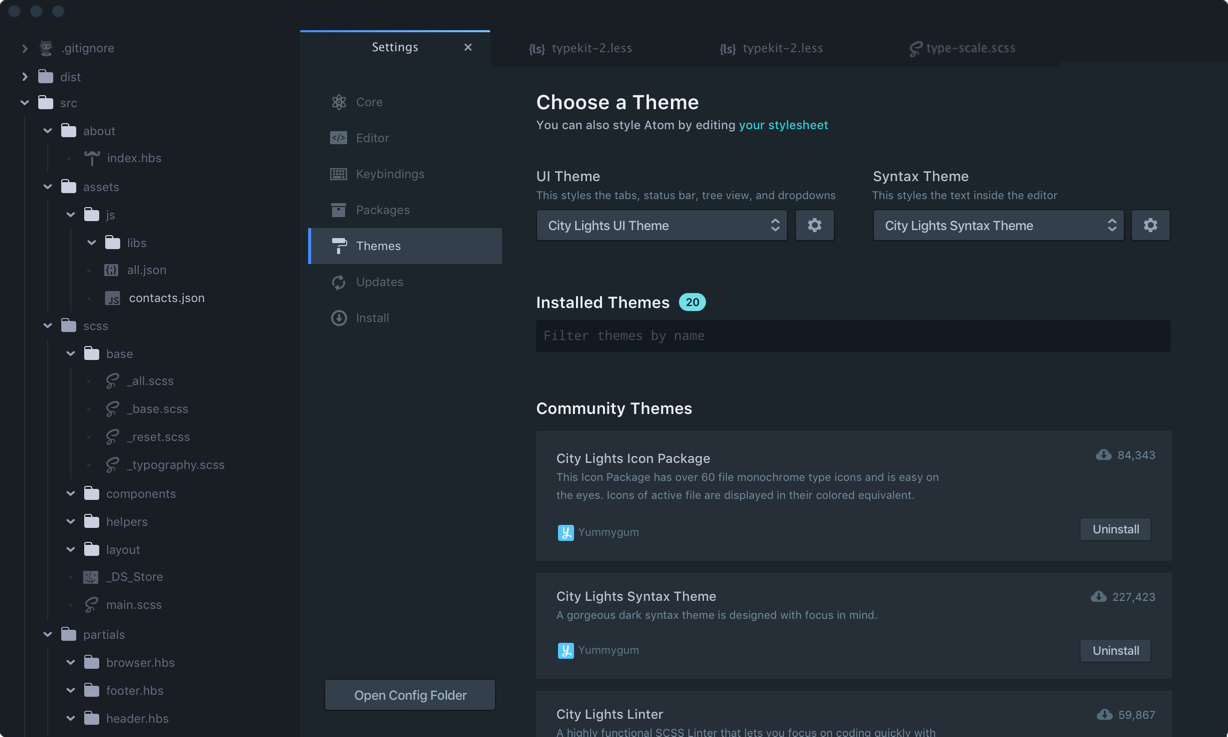Click the main.scss Sass icon

tap(91, 605)
